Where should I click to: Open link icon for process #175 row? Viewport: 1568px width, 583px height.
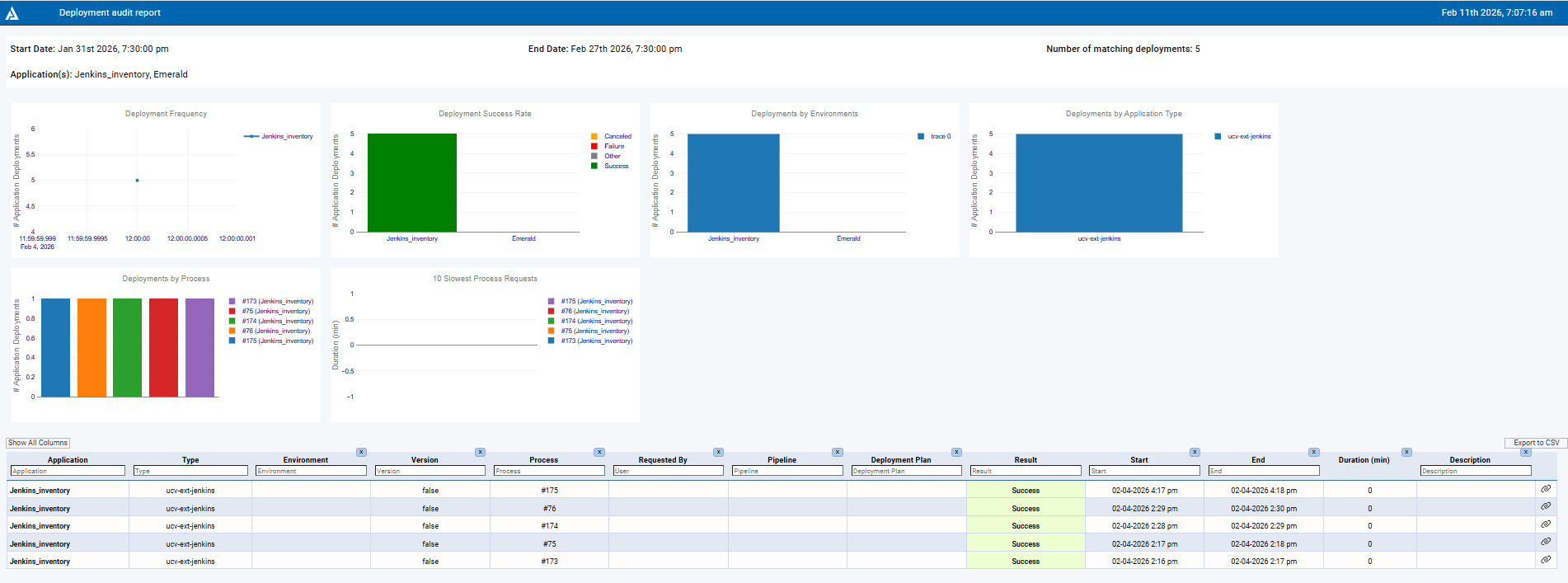coord(1546,489)
